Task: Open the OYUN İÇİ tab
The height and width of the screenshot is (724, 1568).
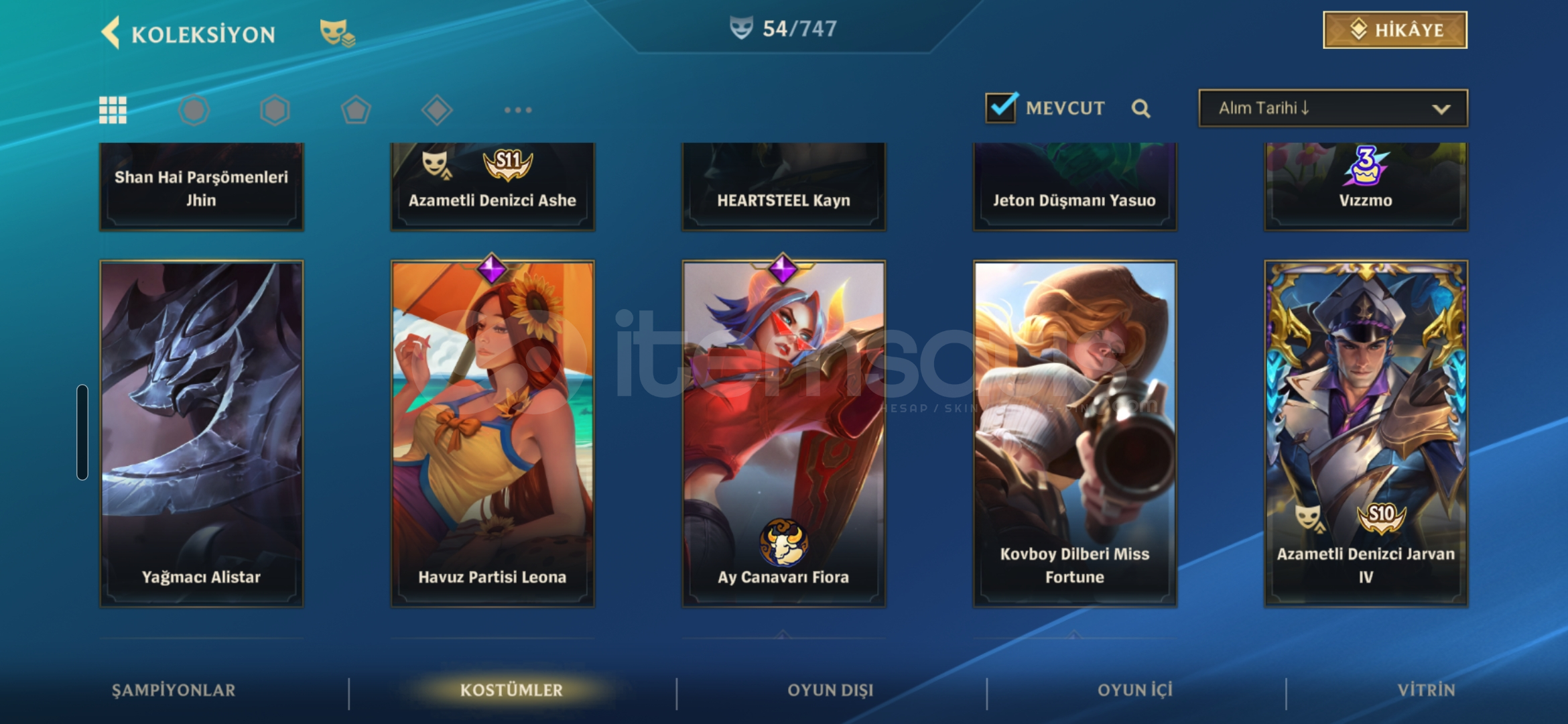Action: [1135, 690]
